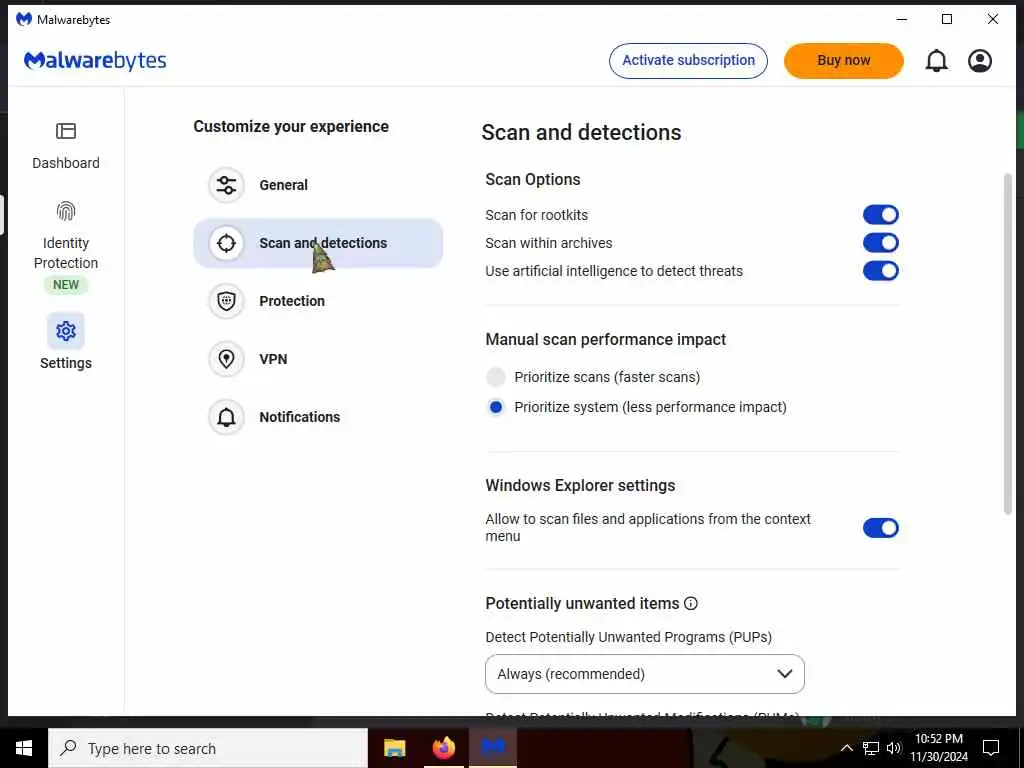Disable artificial intelligence threat detection

tap(880, 271)
